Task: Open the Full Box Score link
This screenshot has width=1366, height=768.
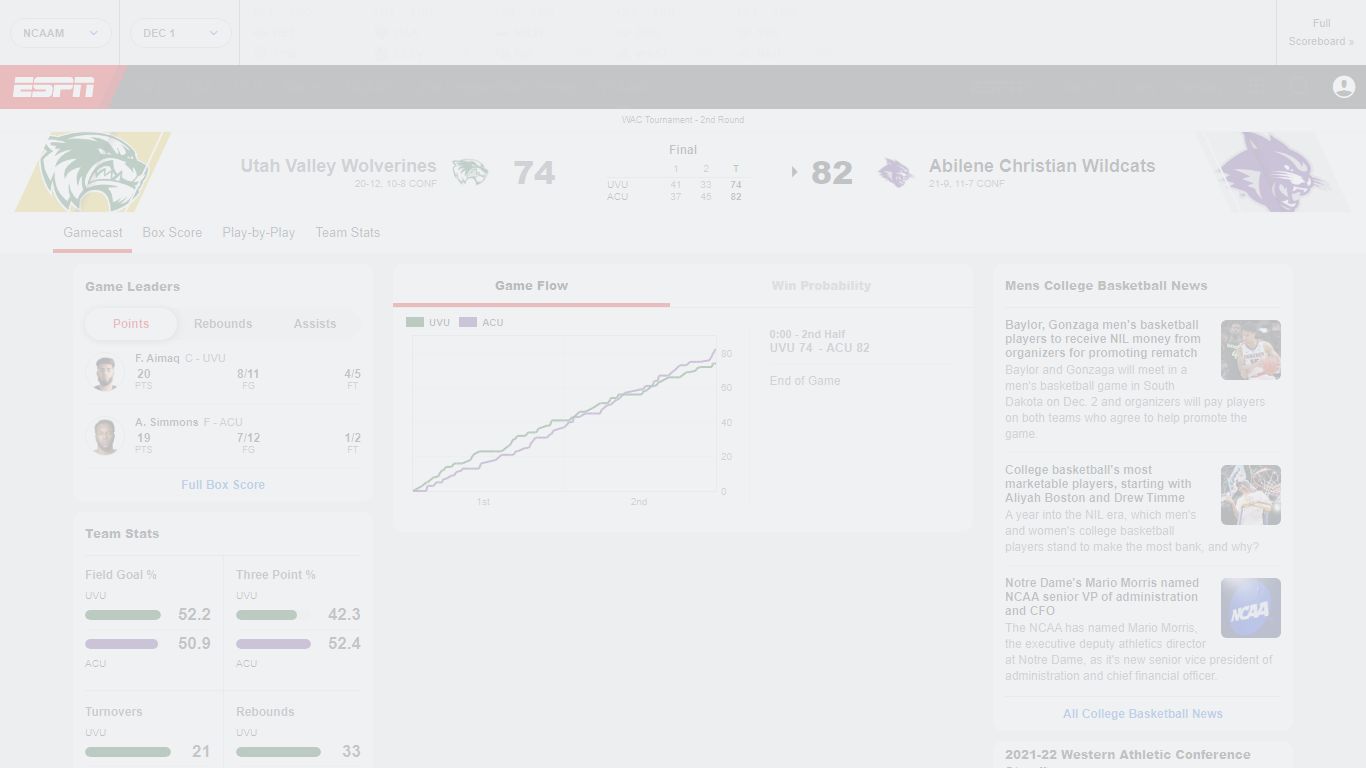Action: [x=223, y=485]
